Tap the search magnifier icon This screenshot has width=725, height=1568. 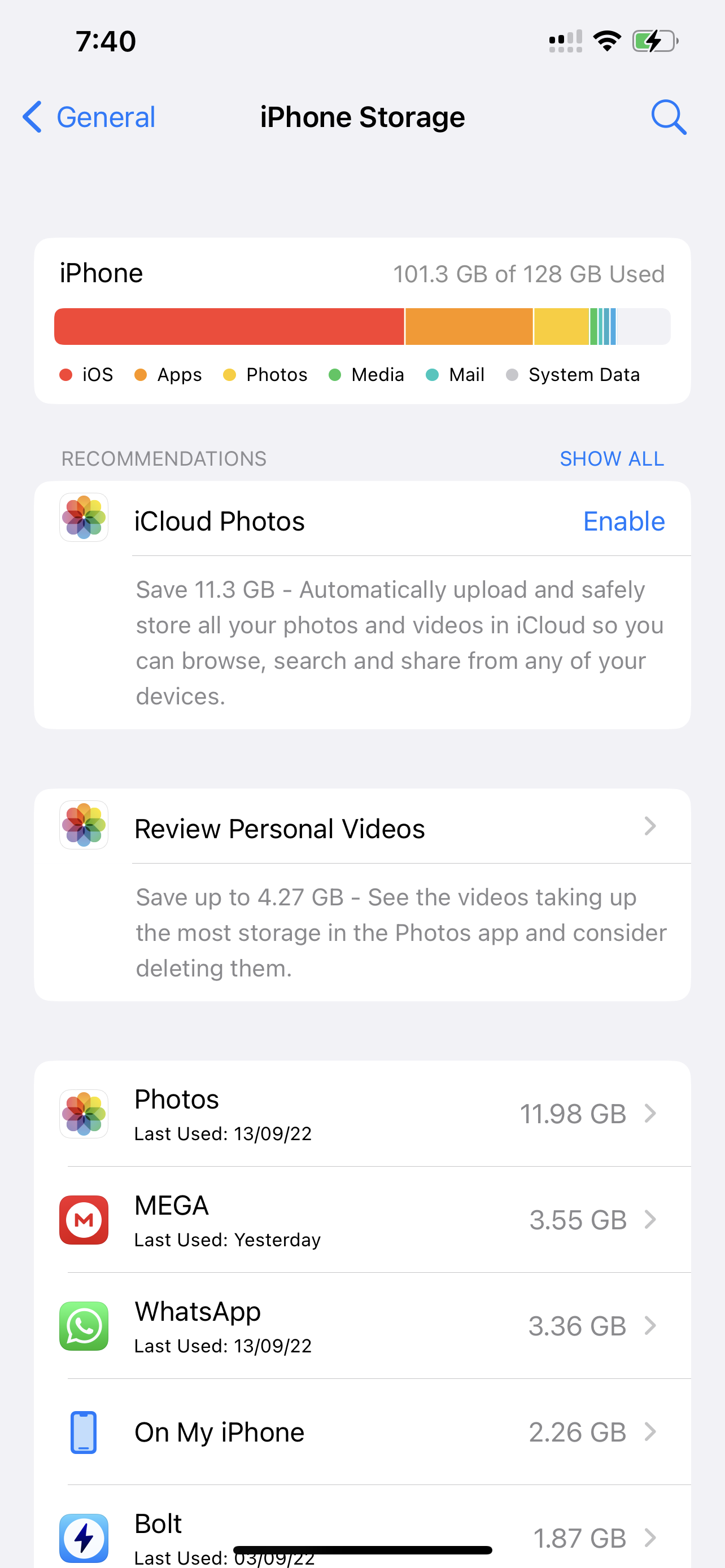(x=669, y=117)
